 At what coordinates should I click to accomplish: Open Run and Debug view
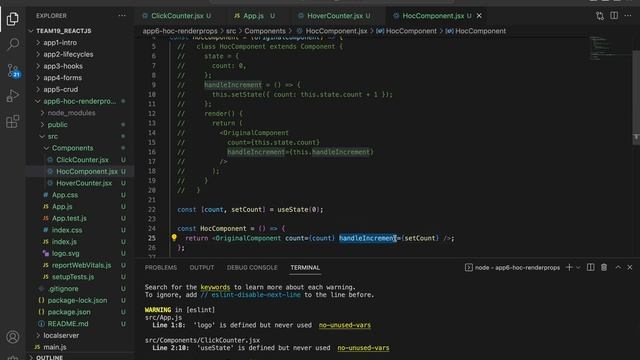(x=13, y=96)
